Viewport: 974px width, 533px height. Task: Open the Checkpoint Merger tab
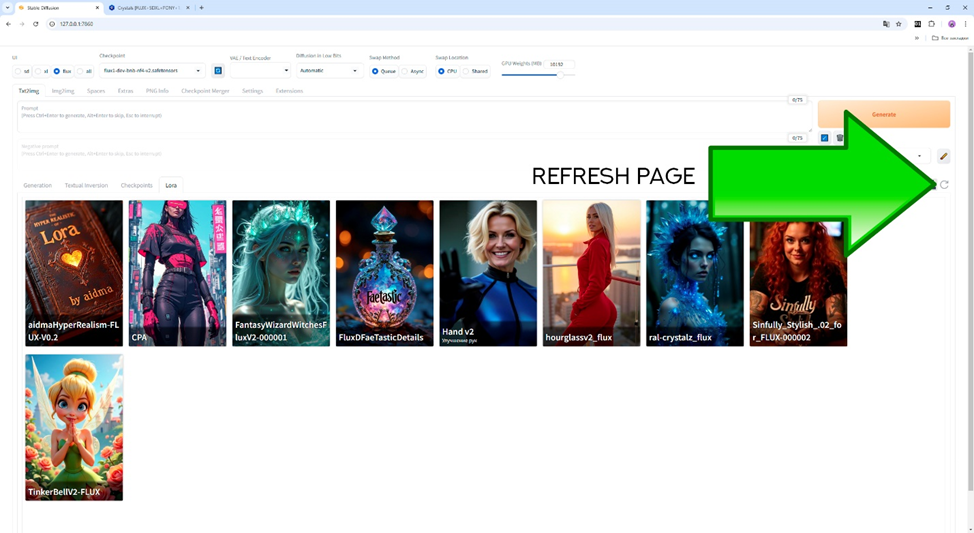pos(205,91)
